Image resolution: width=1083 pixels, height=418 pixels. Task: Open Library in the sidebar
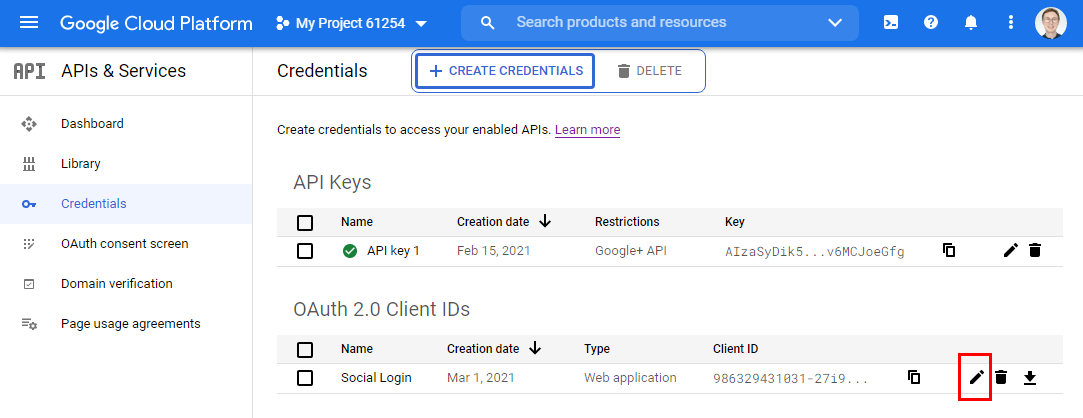[x=126, y=164]
